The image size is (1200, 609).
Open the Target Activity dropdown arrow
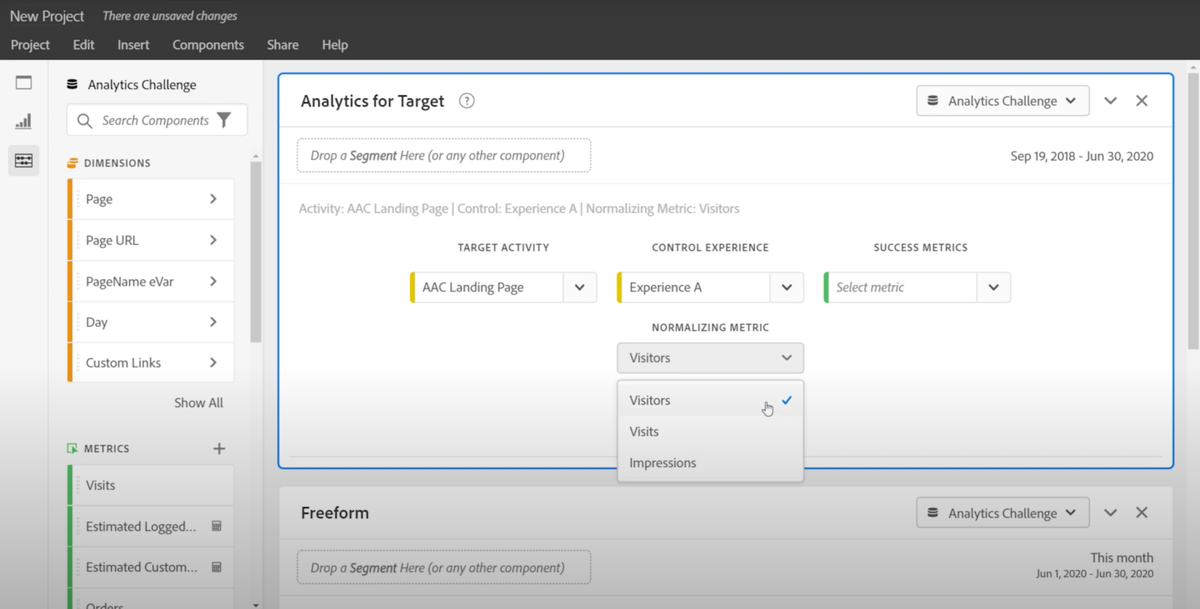point(580,287)
